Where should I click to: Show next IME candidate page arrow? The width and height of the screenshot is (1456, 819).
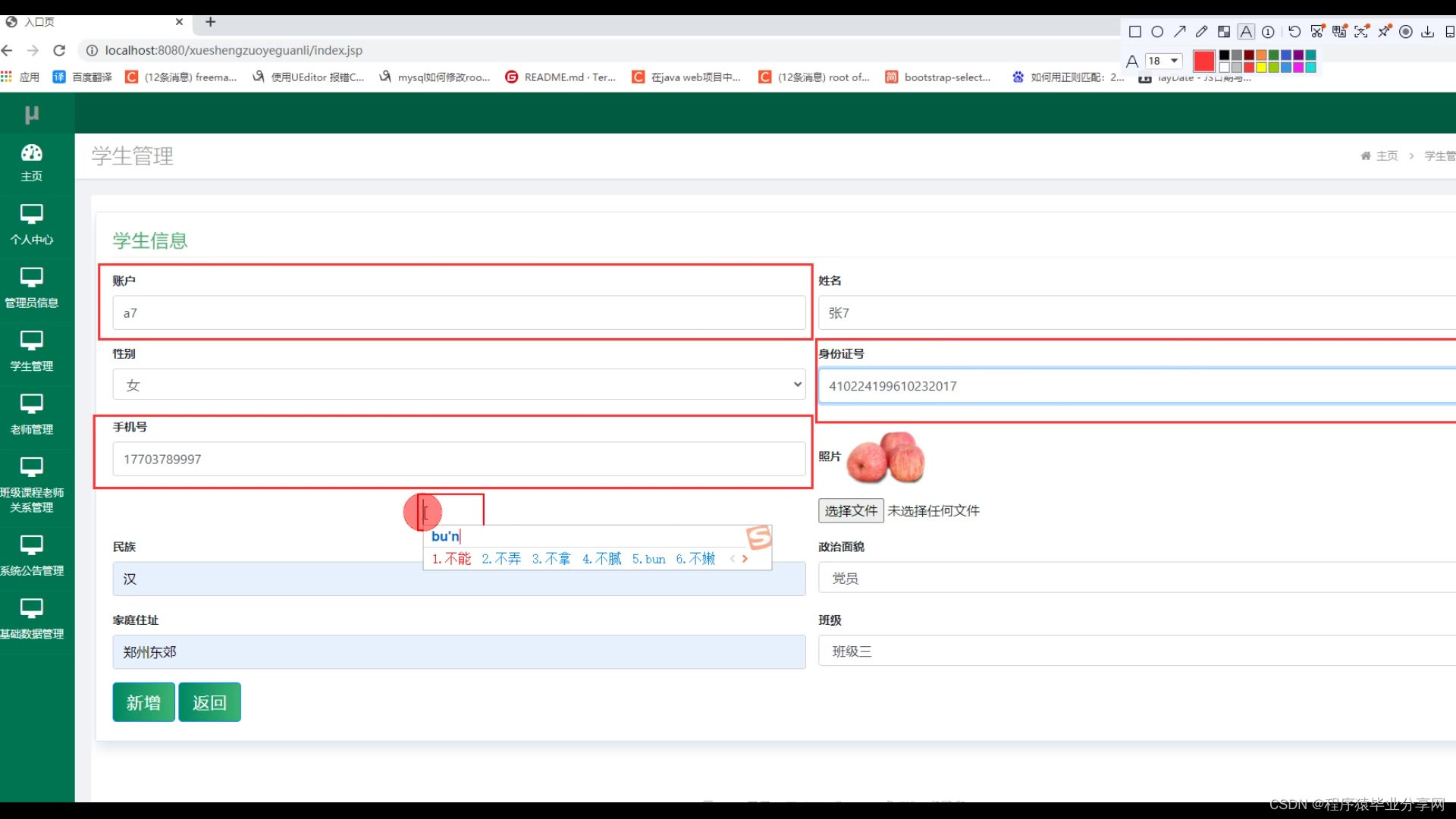pyautogui.click(x=745, y=559)
